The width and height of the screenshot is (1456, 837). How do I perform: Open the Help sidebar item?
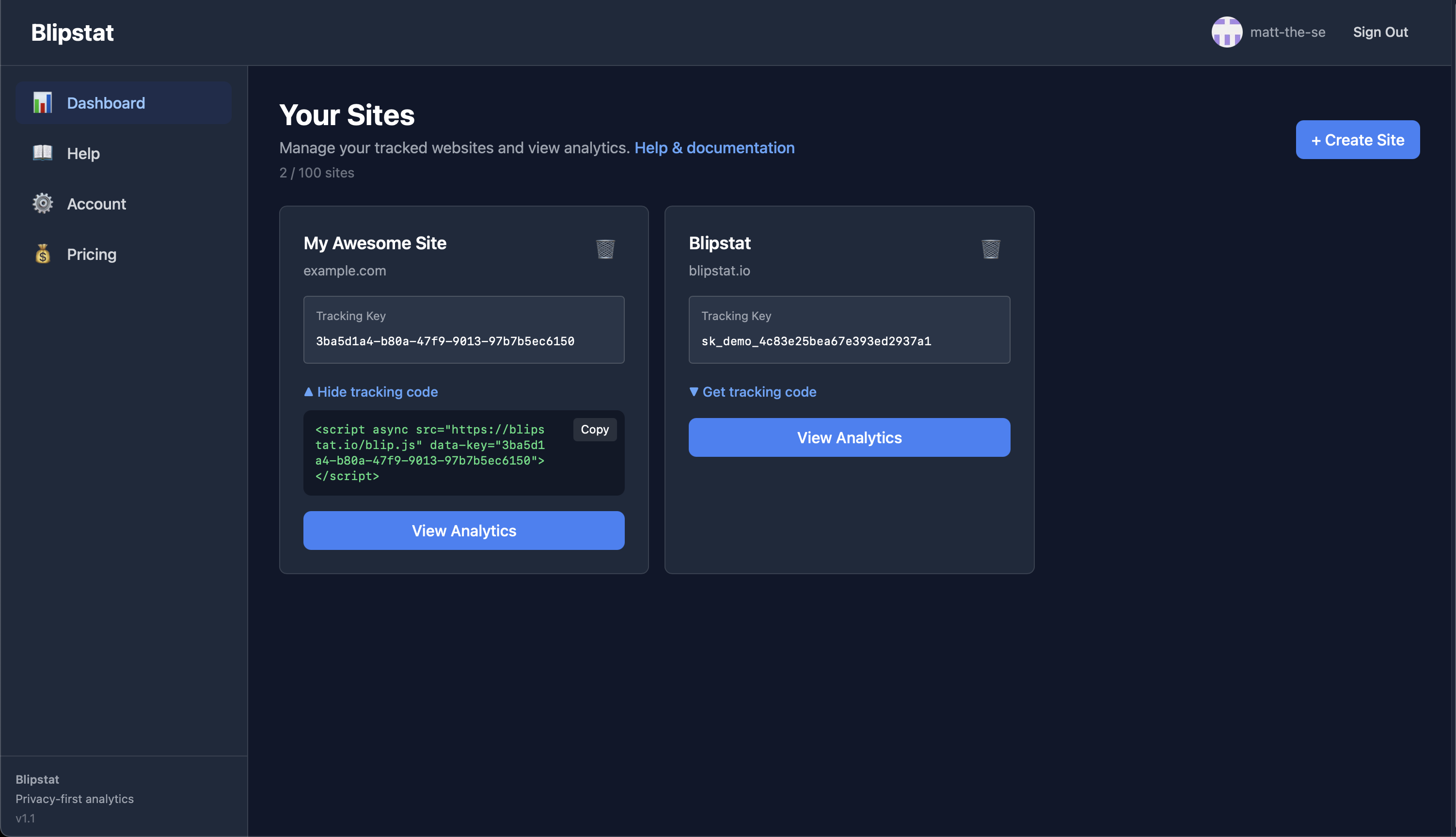tap(83, 154)
